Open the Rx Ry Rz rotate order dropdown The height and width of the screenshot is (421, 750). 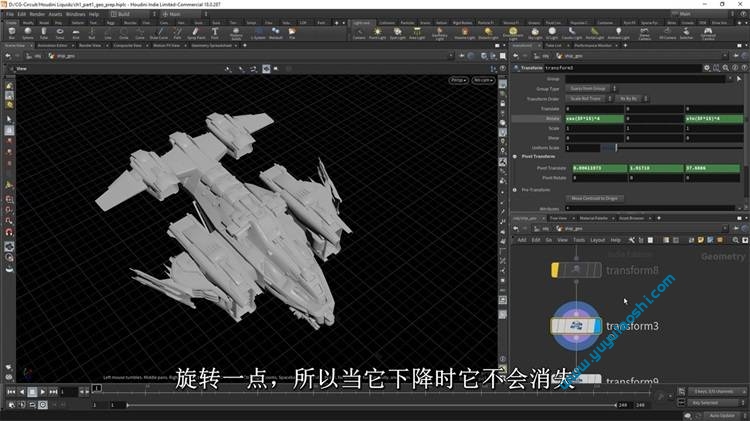pos(631,99)
